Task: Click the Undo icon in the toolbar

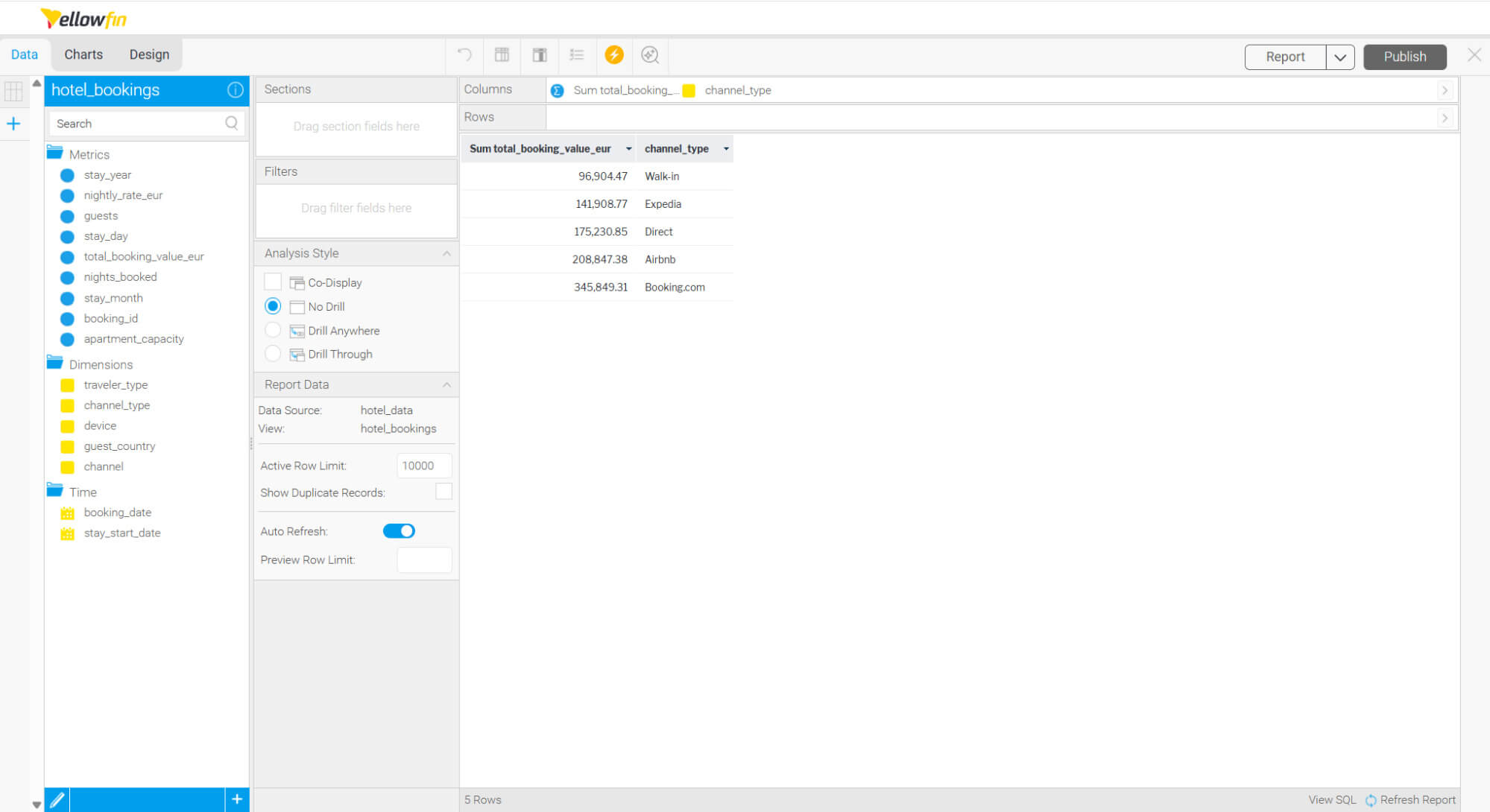Action: coord(464,55)
